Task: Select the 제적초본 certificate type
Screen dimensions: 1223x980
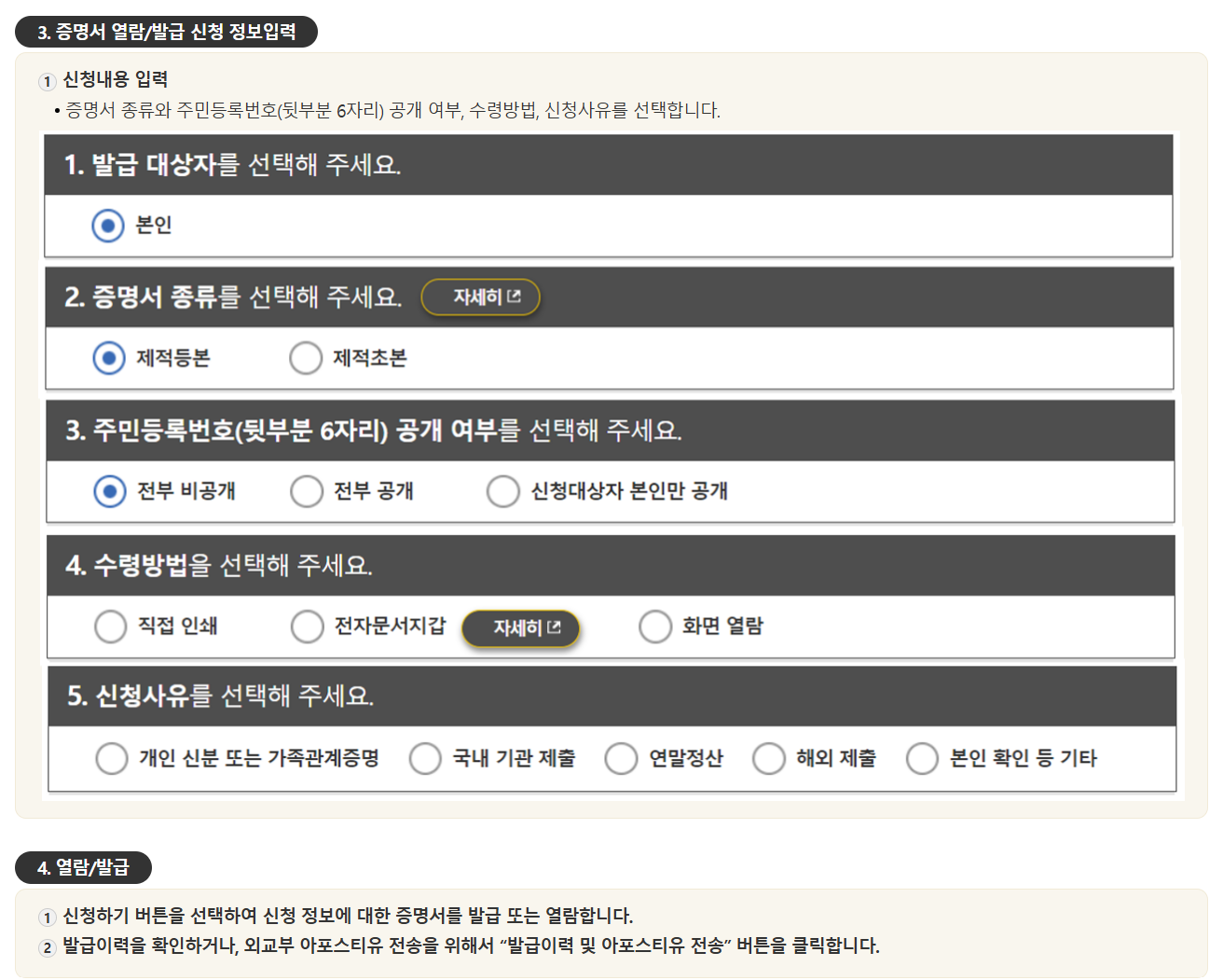Action: coord(306,357)
